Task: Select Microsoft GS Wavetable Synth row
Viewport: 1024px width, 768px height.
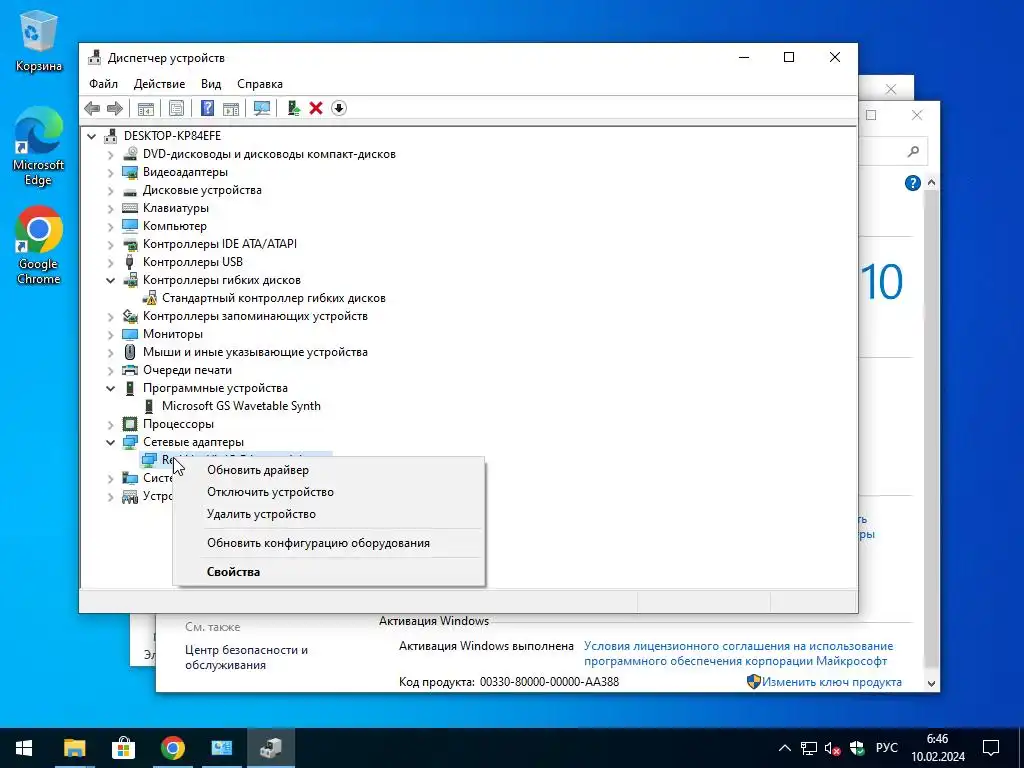Action: (x=241, y=406)
